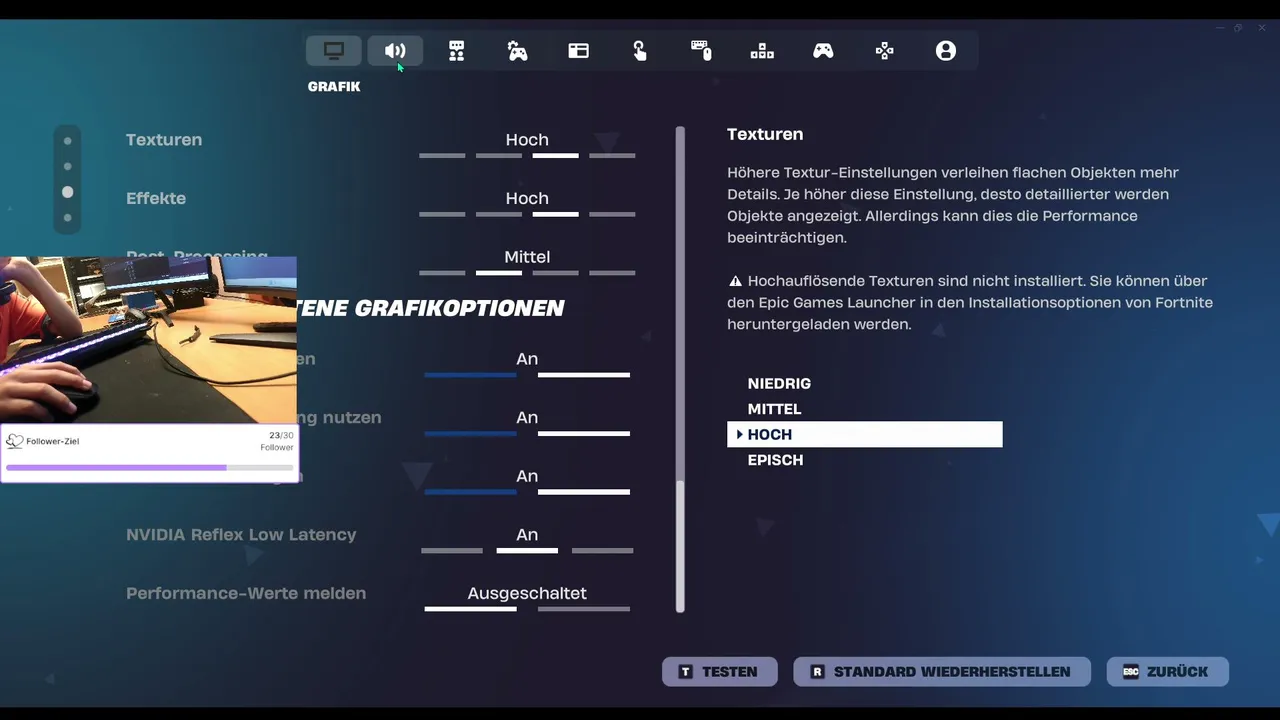Select the Performance-Werte melden label
Screen dimensions: 1280x720
pos(246,593)
